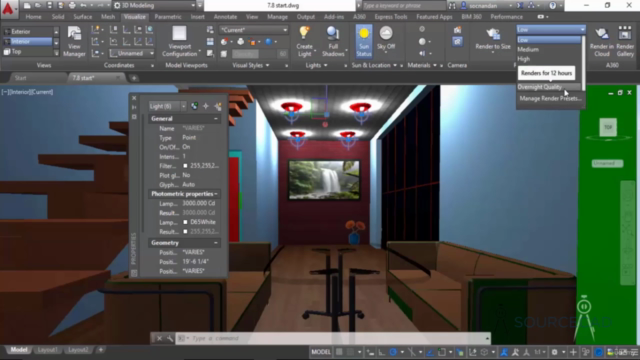640x360 pixels.
Task: Select the Exterior view
Action: (27, 31)
